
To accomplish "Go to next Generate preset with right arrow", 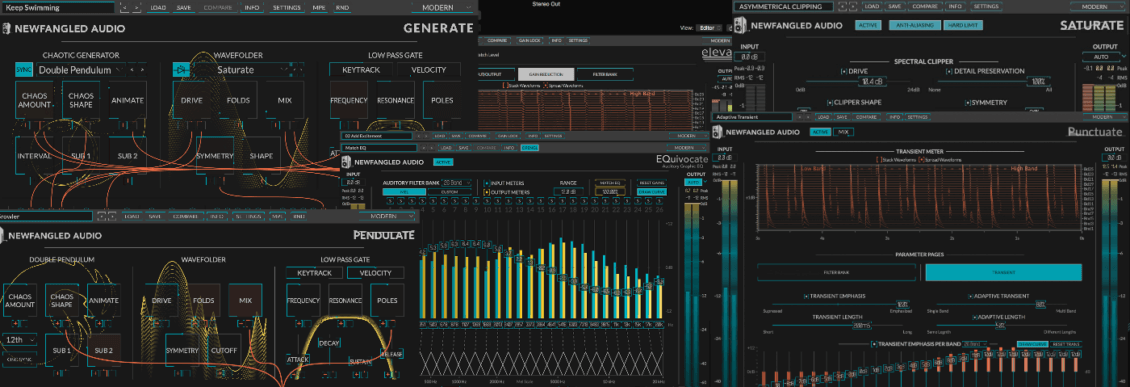I will click(x=137, y=8).
